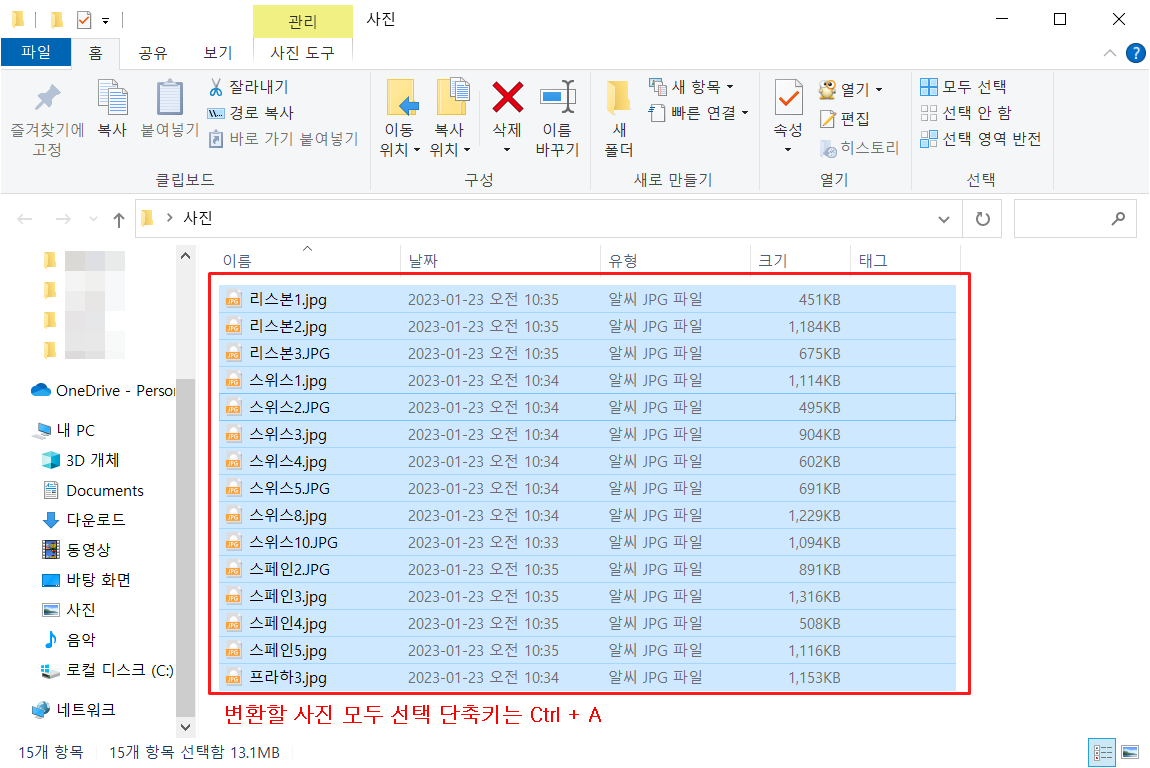
Task: Go back with the left arrow
Action: [x=25, y=219]
